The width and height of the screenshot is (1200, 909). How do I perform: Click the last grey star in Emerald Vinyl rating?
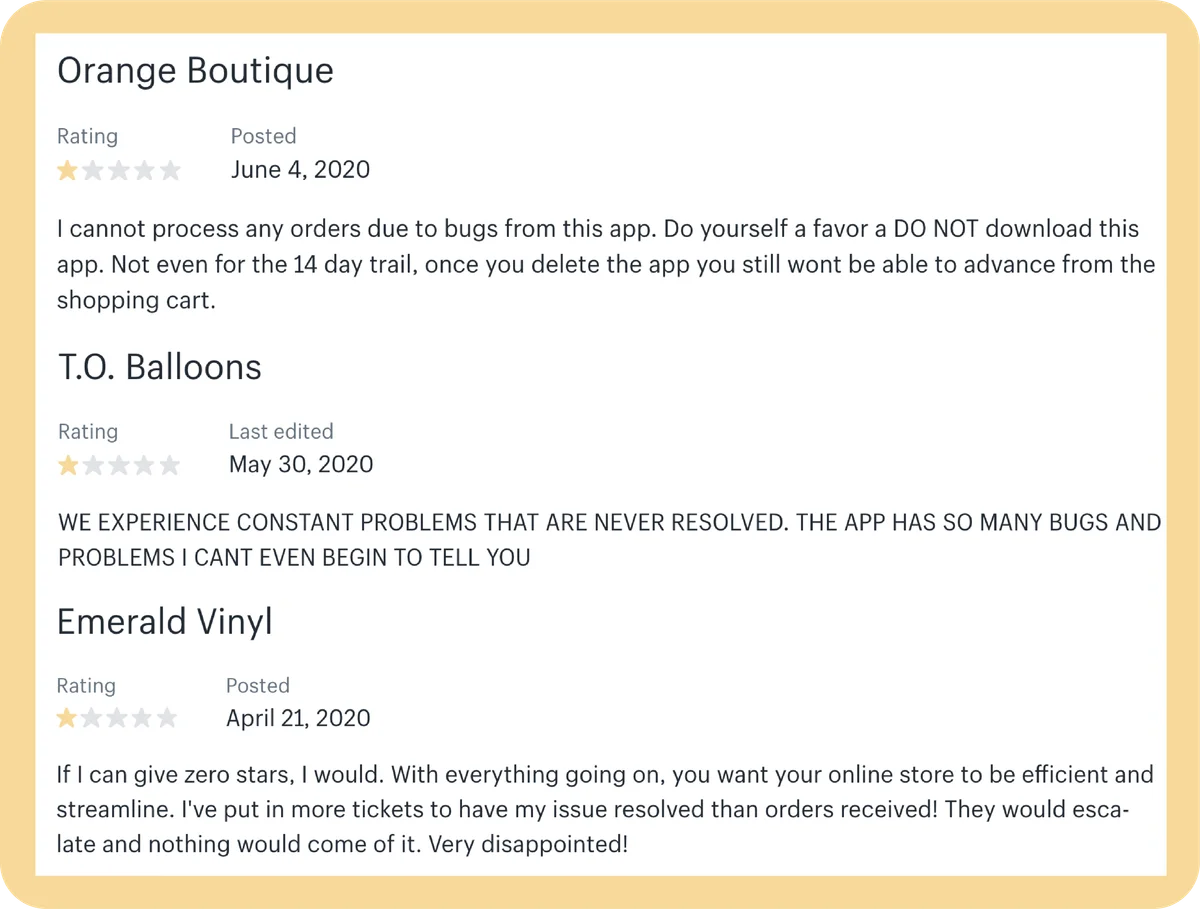pos(167,718)
